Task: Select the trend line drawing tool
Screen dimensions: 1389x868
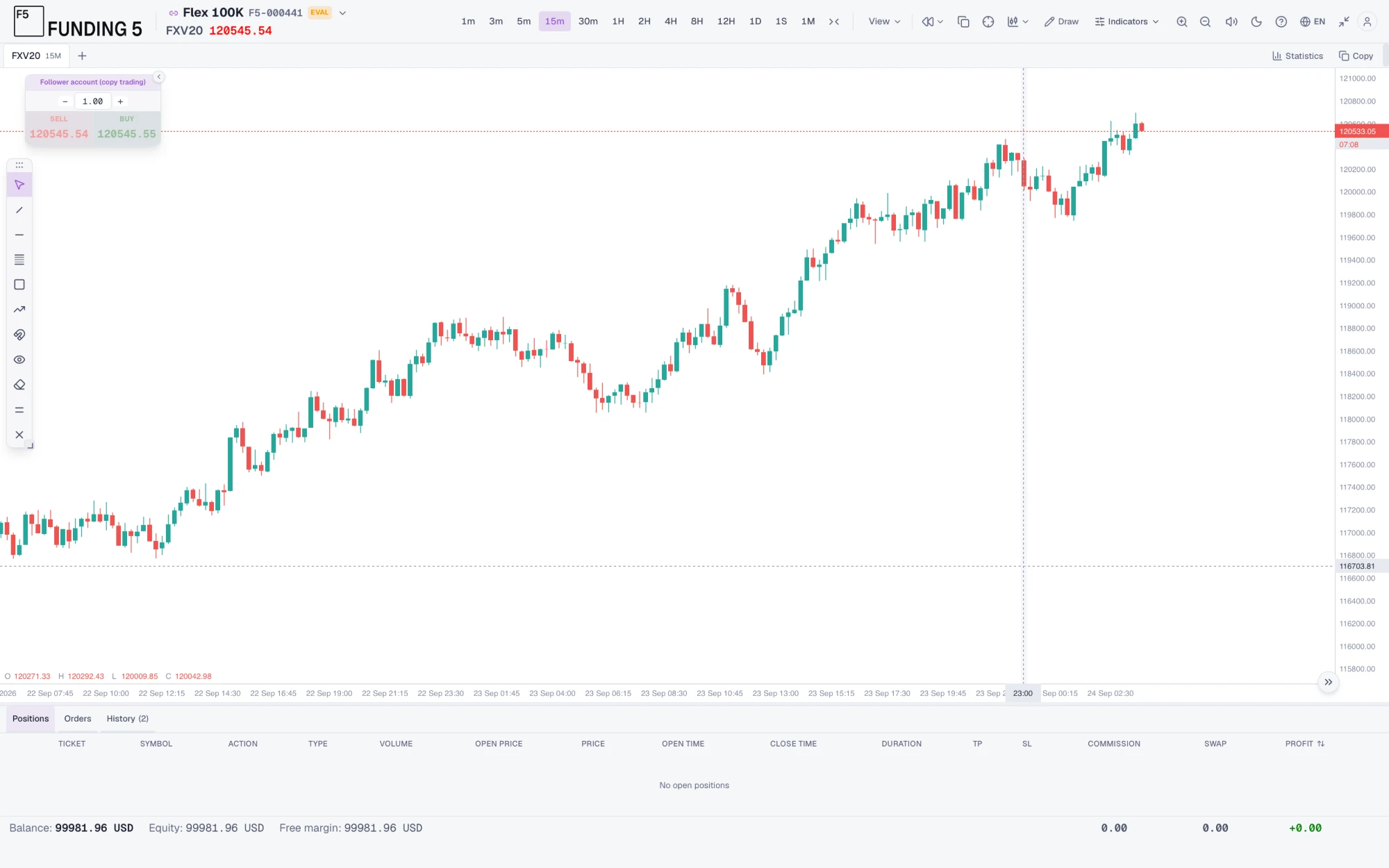Action: [x=19, y=210]
